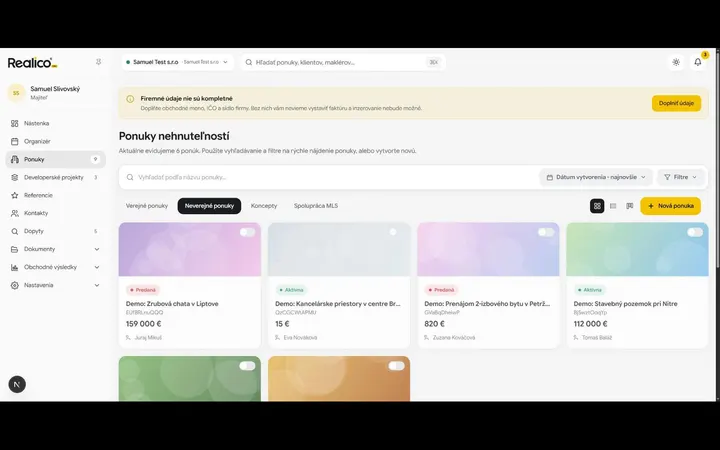Select Neverejné ponuky tab
The height and width of the screenshot is (450, 720).
click(209, 206)
